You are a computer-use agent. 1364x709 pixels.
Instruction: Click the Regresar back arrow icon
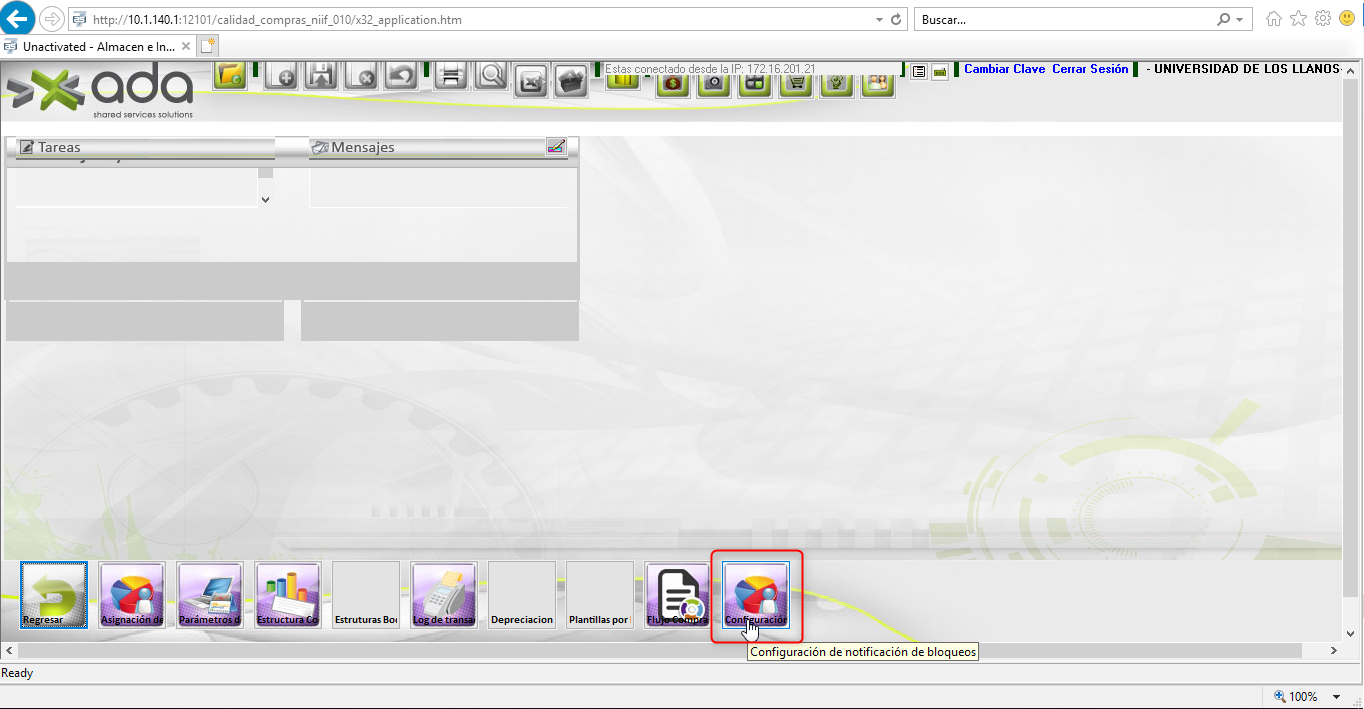(x=54, y=594)
